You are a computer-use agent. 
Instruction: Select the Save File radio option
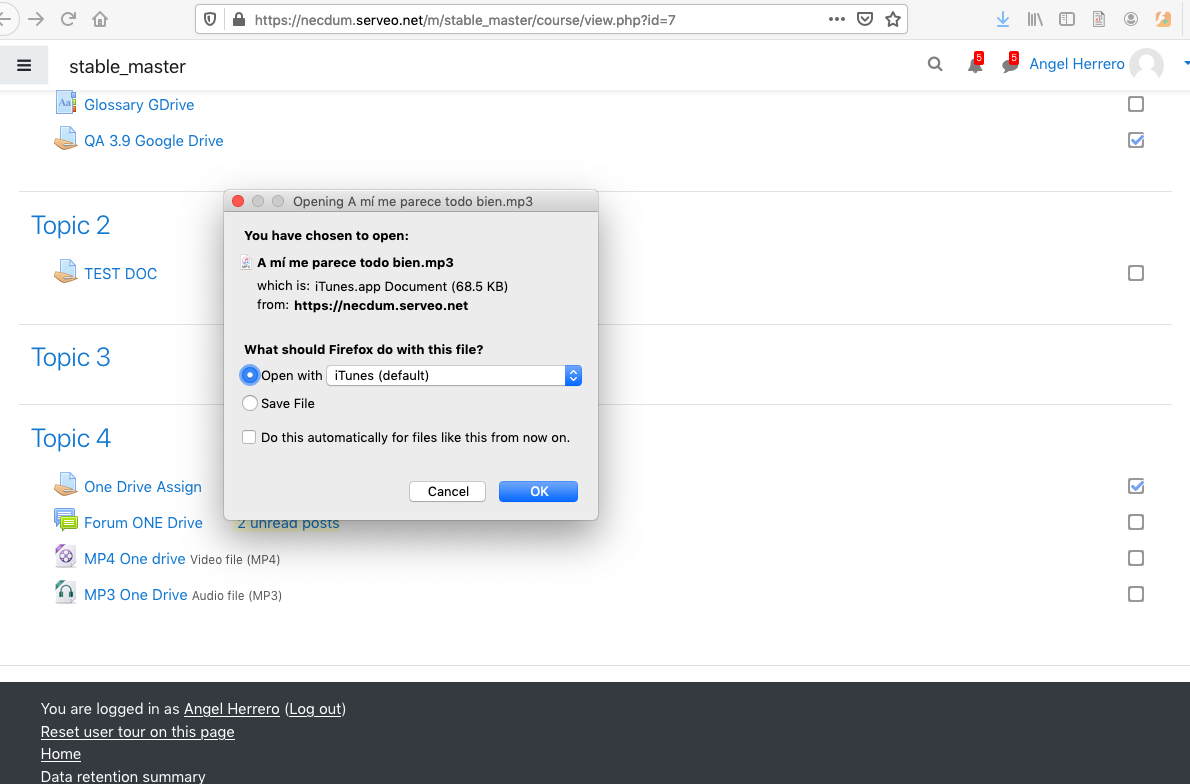(x=250, y=403)
